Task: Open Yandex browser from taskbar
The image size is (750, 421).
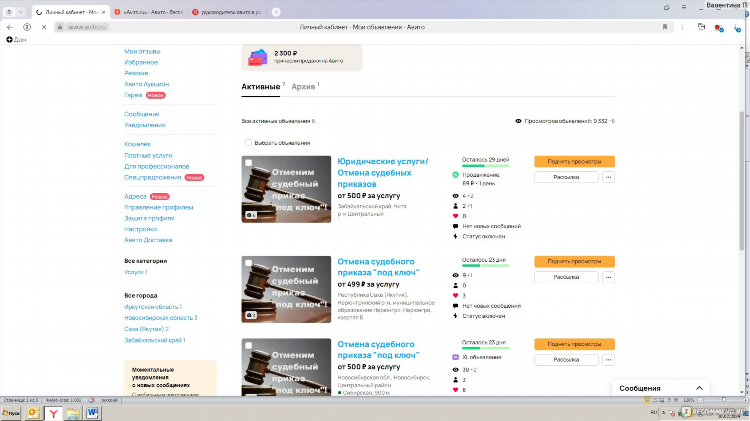Action: click(53, 413)
